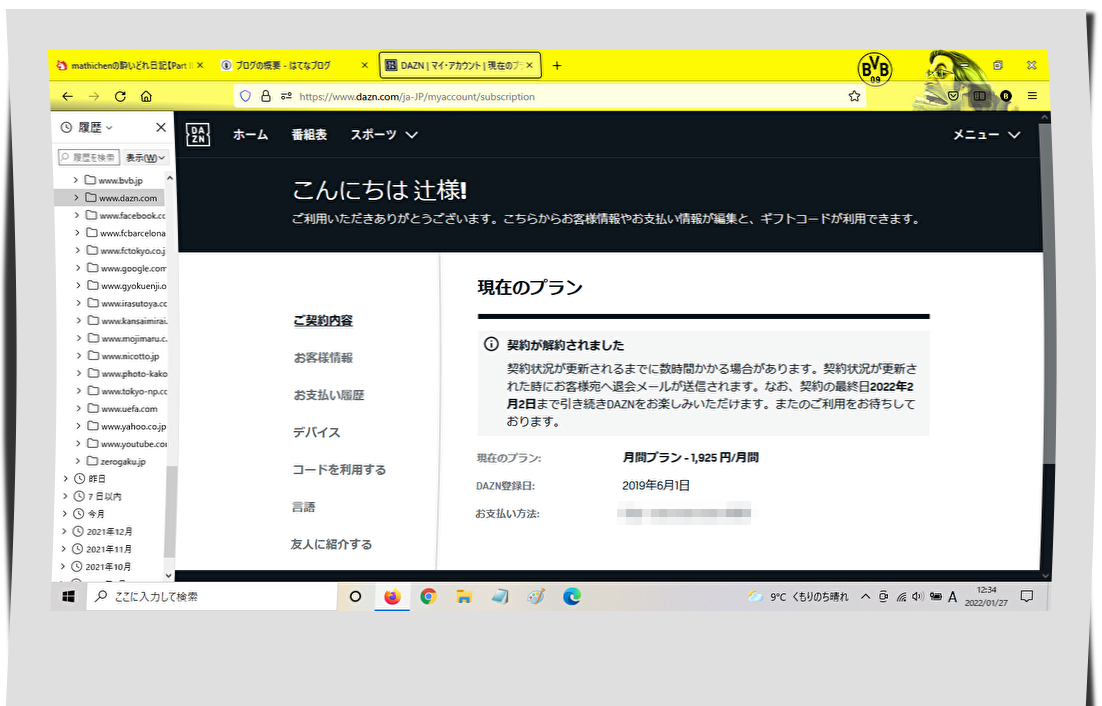The height and width of the screenshot is (706, 1102).
Task: Expand the 7日以内 history group
Action: click(65, 496)
